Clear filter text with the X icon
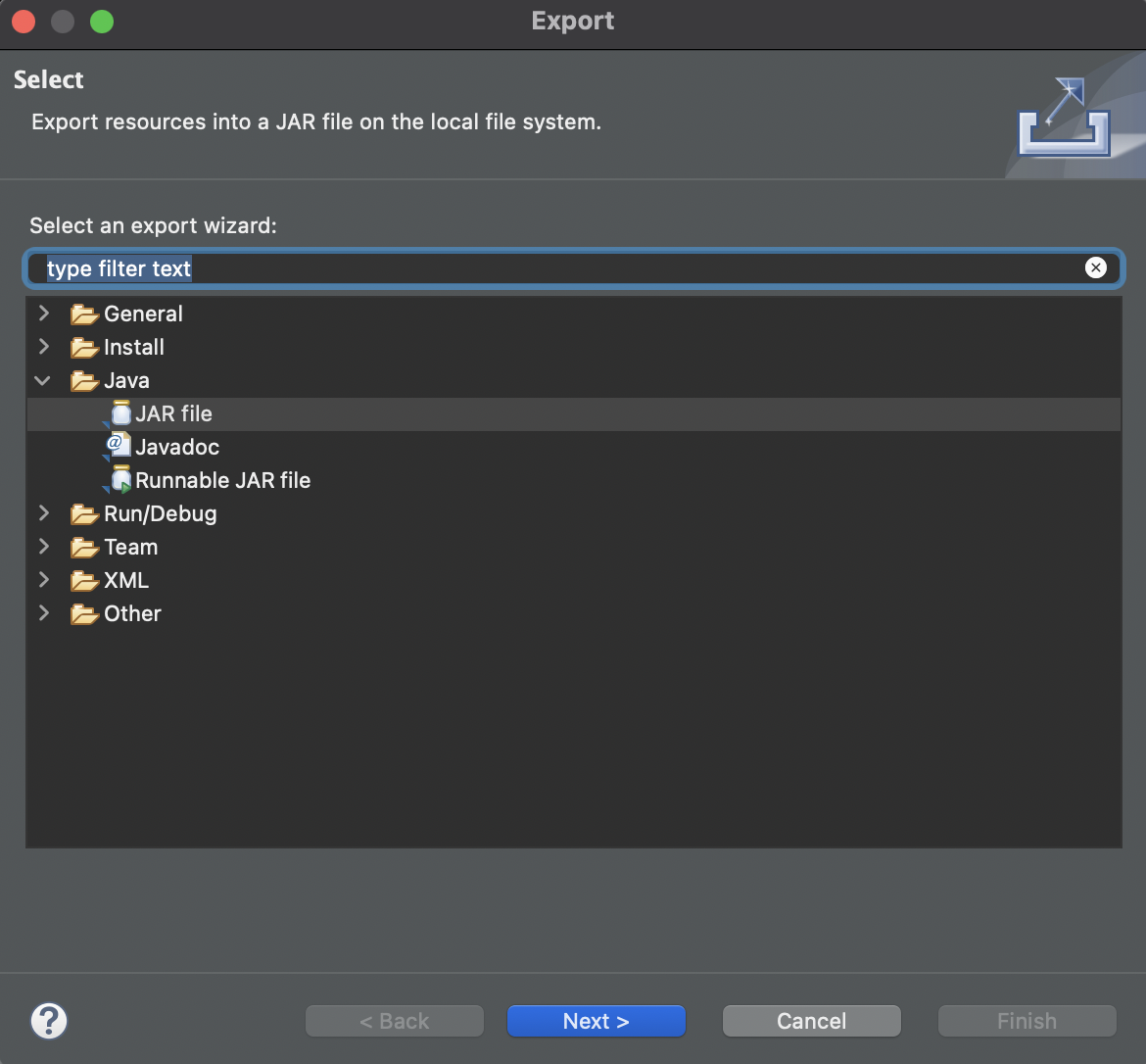Viewport: 1146px width, 1064px height. [1095, 267]
